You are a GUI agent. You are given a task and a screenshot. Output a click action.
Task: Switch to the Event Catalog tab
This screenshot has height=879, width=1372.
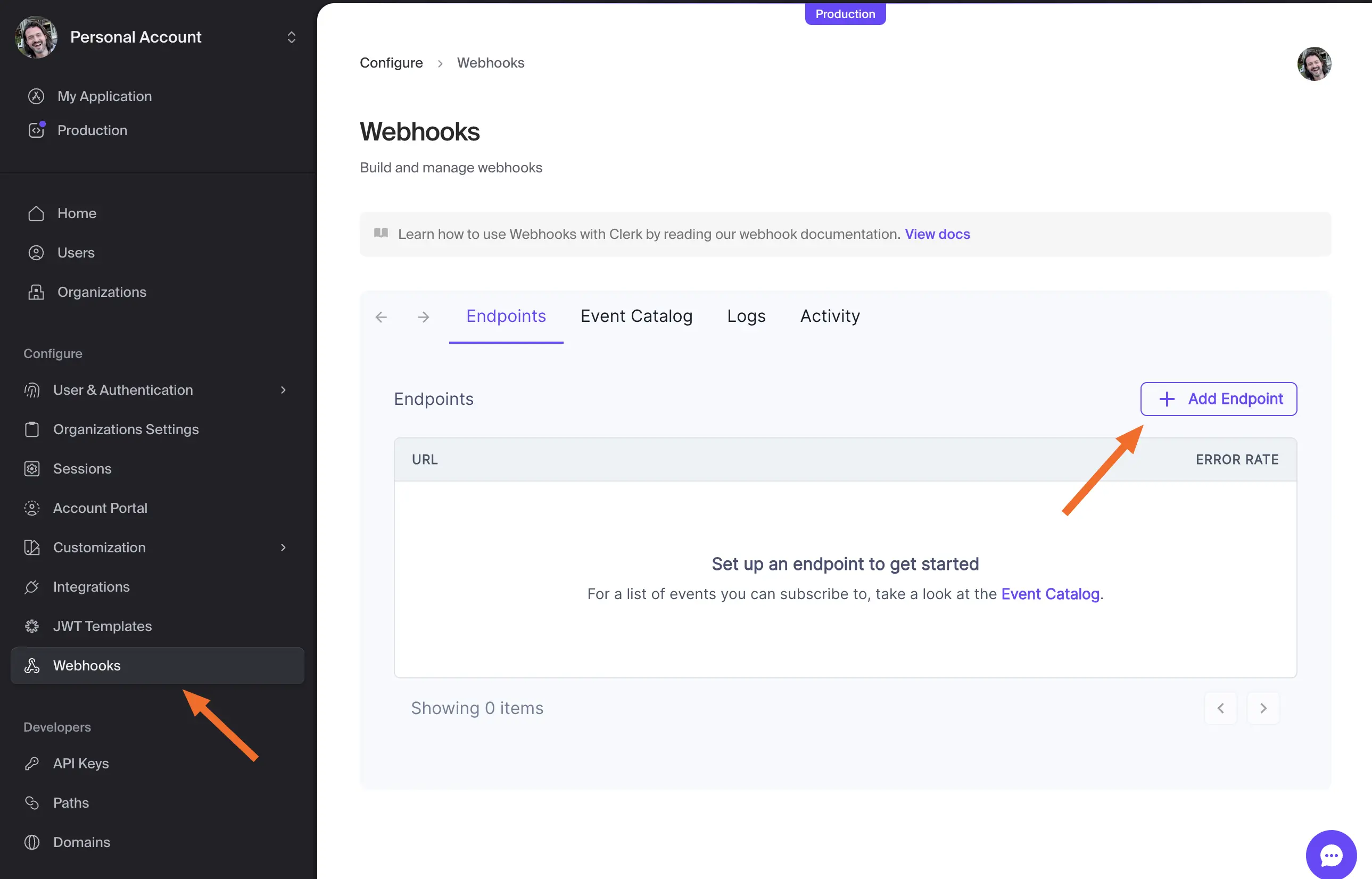point(637,316)
